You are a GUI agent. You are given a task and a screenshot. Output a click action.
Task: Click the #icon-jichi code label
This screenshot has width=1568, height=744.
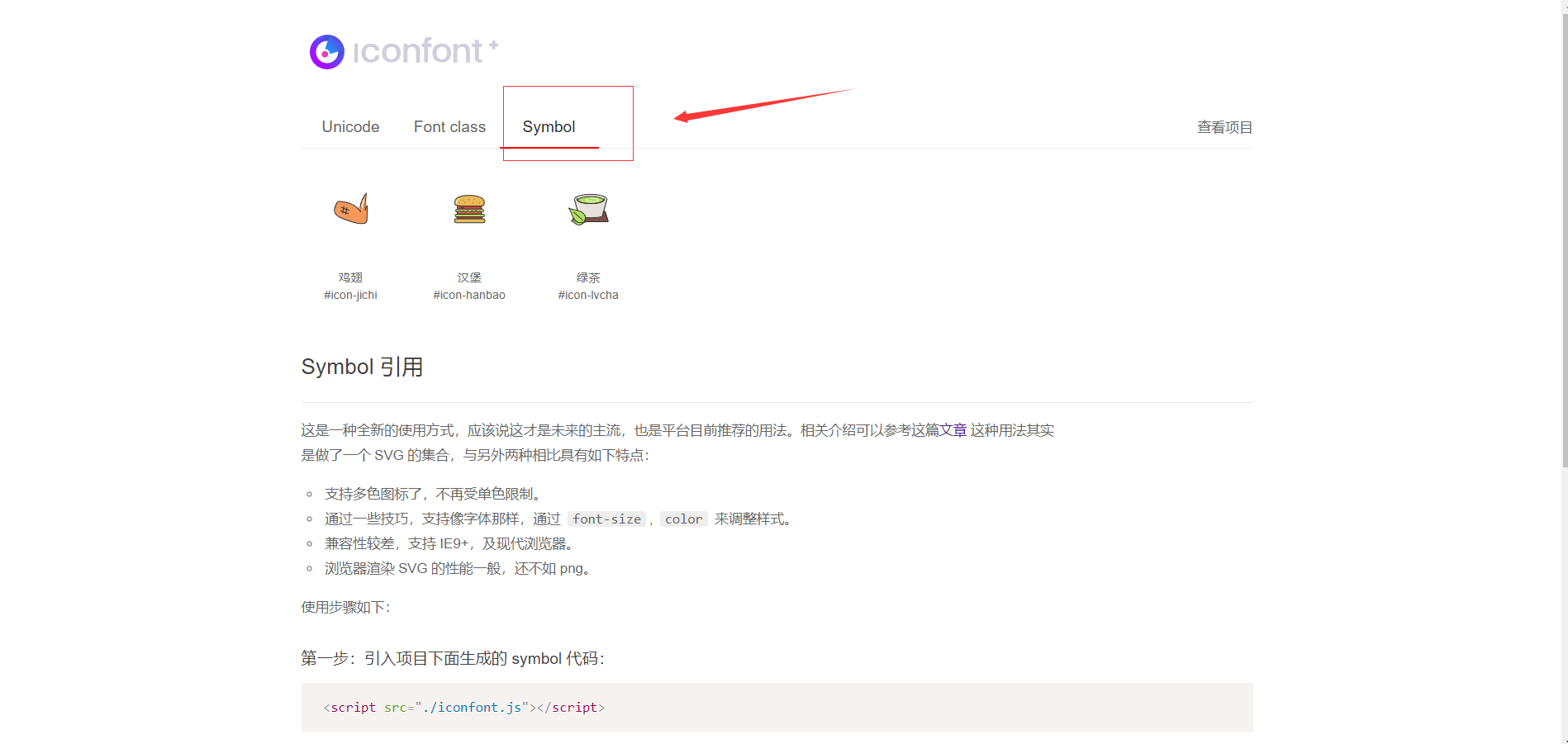click(350, 295)
